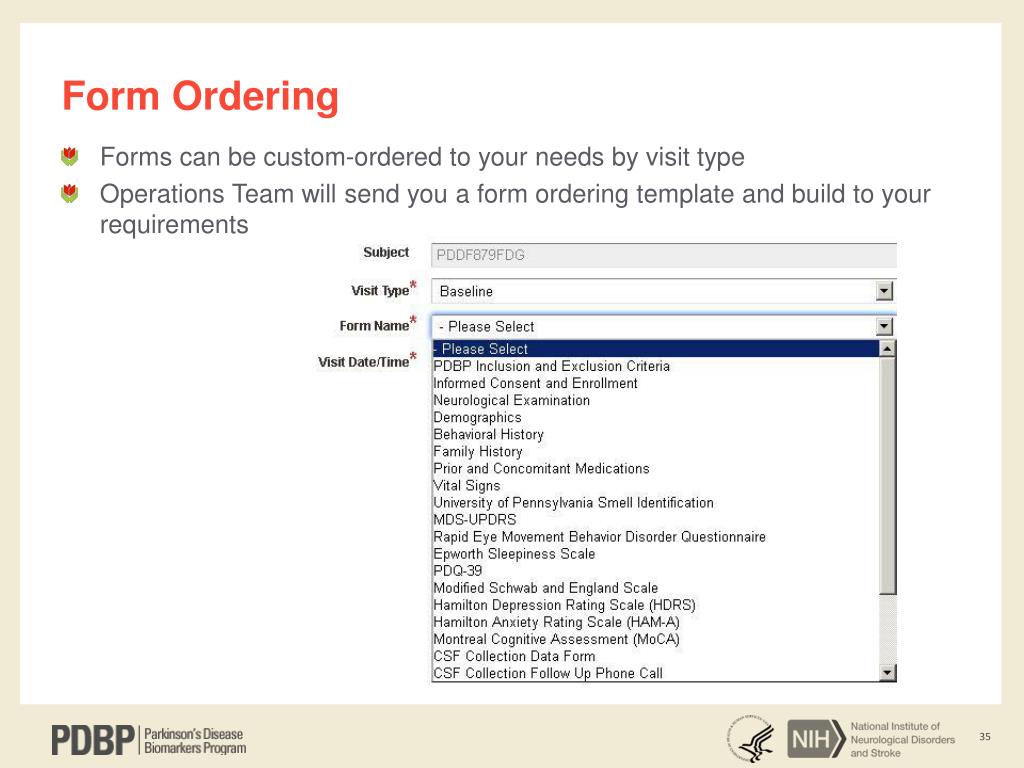Screen dimensions: 1024x768
Task: Click slide number 35
Action: pyautogui.click(x=985, y=737)
